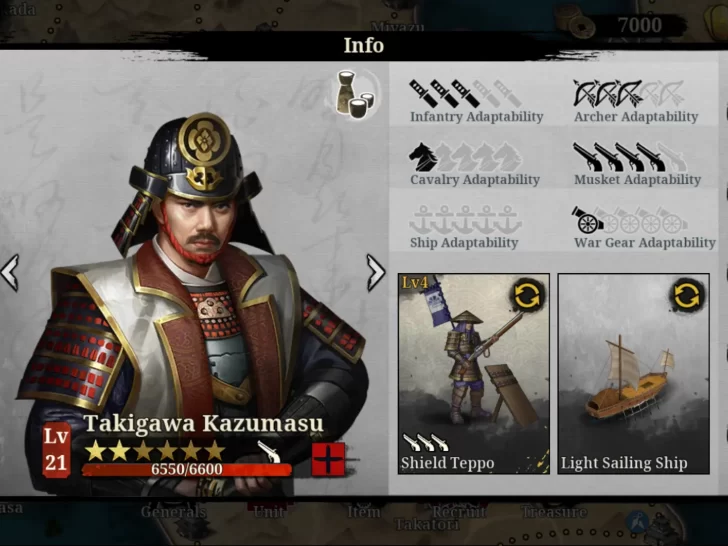Open the Recruit tab
The height and width of the screenshot is (546, 728).
[x=459, y=512]
